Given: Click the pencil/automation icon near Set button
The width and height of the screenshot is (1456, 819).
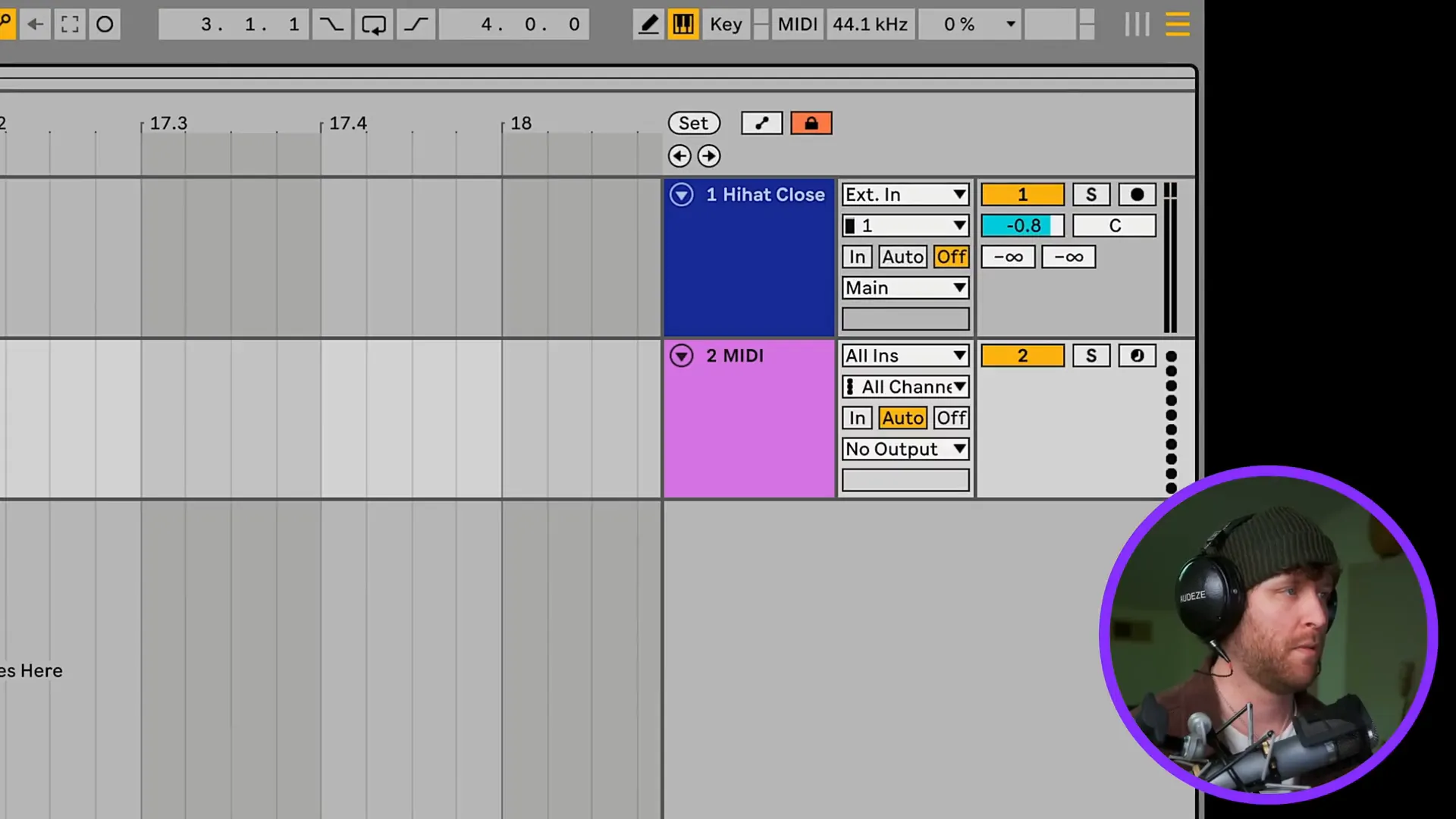Looking at the screenshot, I should [761, 122].
